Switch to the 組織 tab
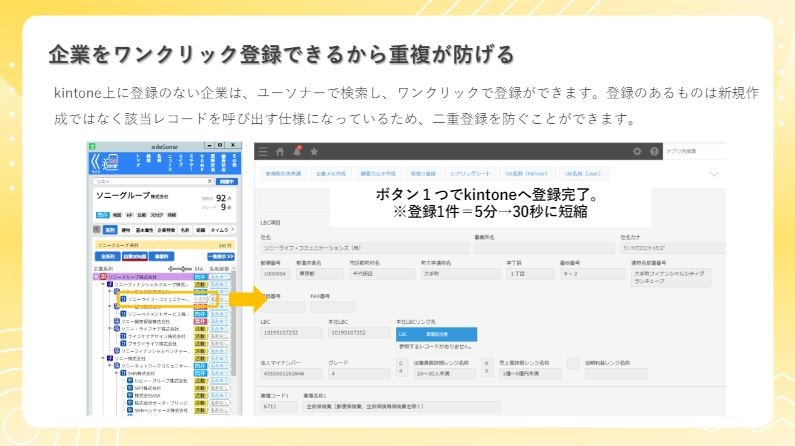Screen dimensions: 795x446 pos(201,230)
